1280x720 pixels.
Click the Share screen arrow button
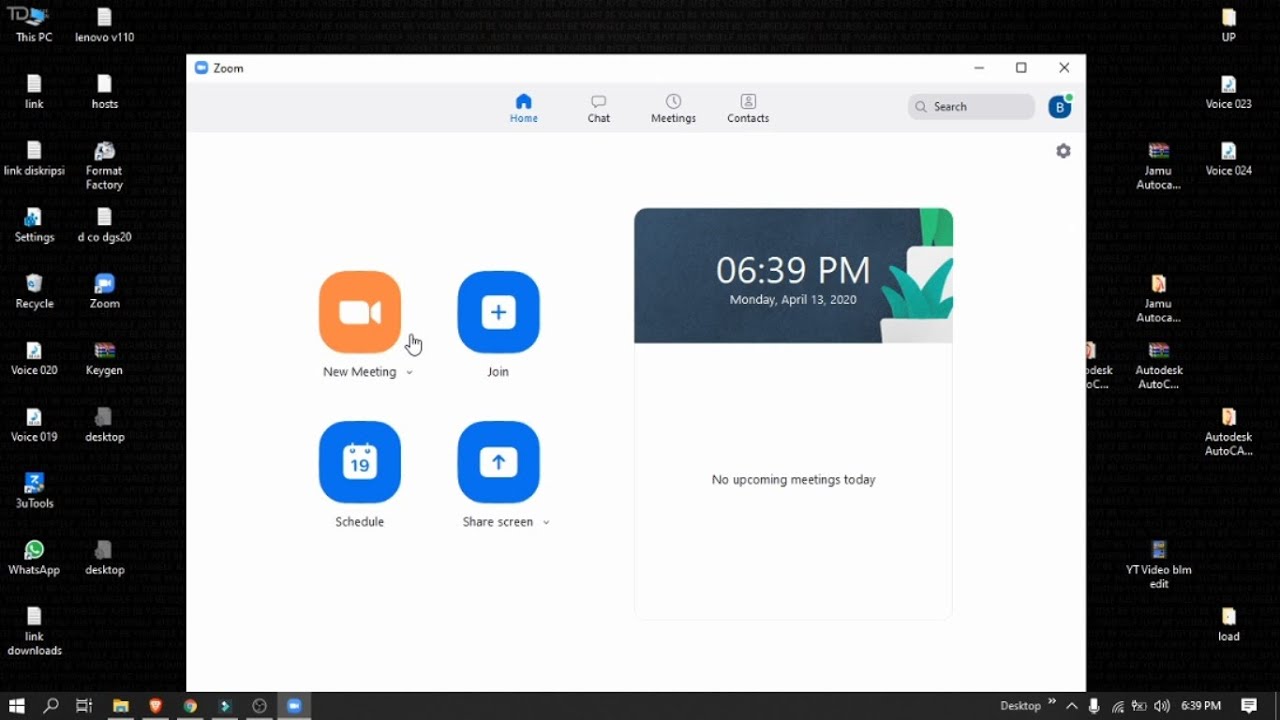(498, 462)
